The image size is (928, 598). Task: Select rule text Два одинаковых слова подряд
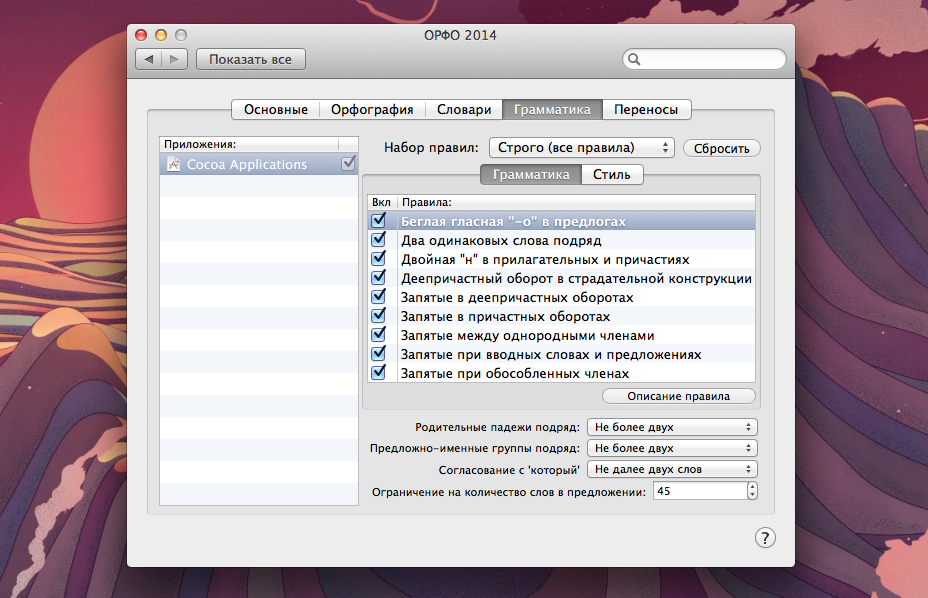501,240
